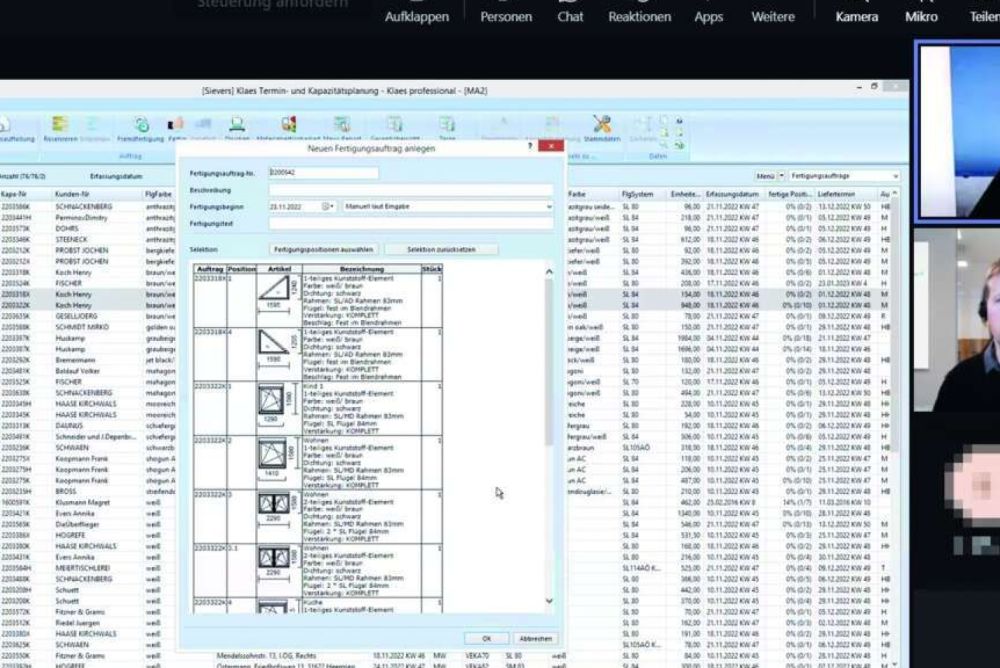Open Stammdaten from the toolbar
Image resolution: width=1000 pixels, height=668 pixels.
click(x=602, y=128)
